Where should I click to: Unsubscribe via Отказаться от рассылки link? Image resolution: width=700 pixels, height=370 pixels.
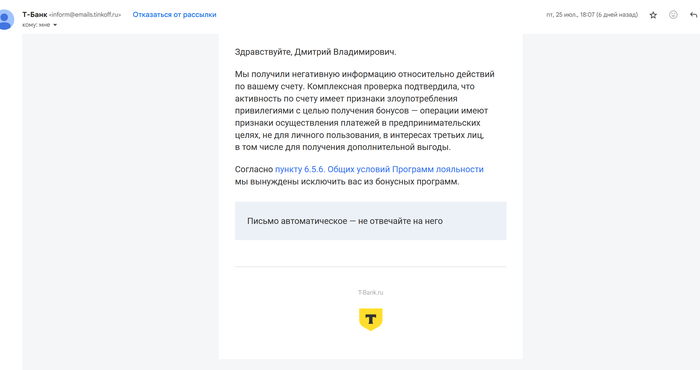[174, 15]
